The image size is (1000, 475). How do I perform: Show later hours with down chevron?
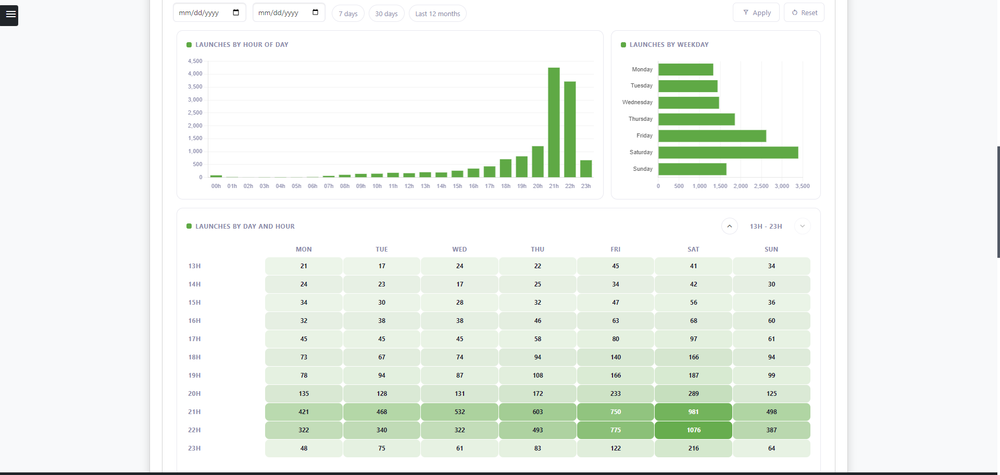click(x=802, y=226)
